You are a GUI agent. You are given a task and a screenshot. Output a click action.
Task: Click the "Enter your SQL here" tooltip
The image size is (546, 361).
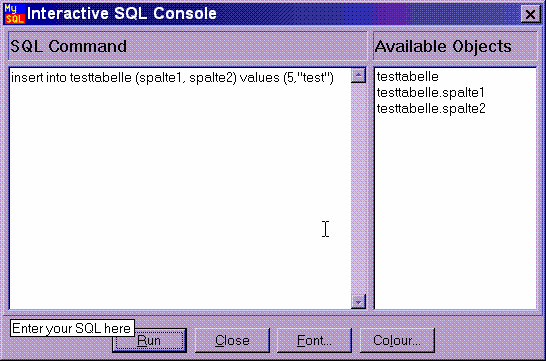click(x=72, y=328)
